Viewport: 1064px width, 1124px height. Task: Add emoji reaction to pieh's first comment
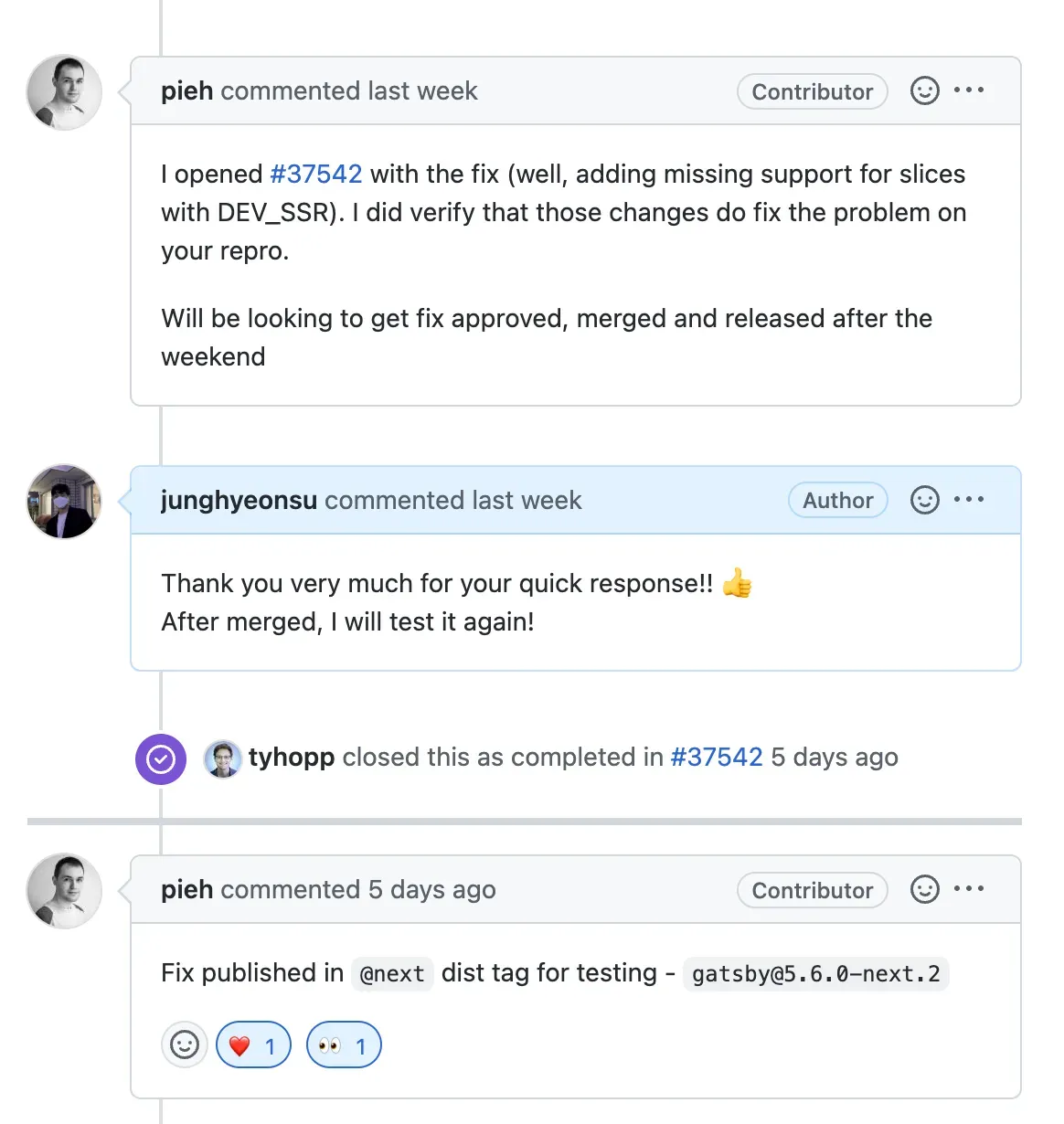pyautogui.click(x=924, y=90)
